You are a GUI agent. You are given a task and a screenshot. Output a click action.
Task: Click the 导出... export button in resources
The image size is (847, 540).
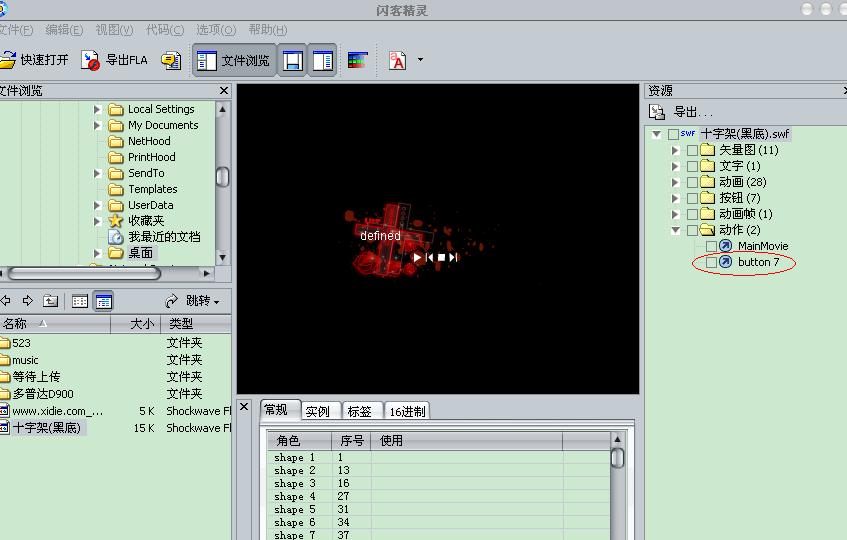click(x=681, y=112)
